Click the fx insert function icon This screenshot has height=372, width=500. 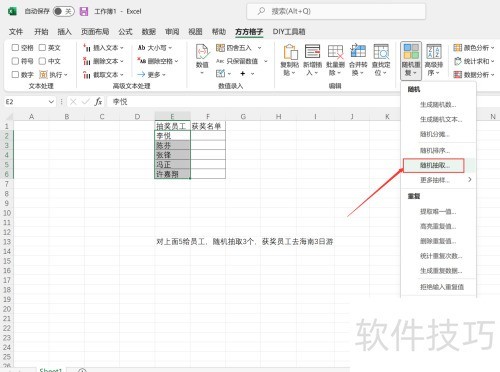pos(98,102)
